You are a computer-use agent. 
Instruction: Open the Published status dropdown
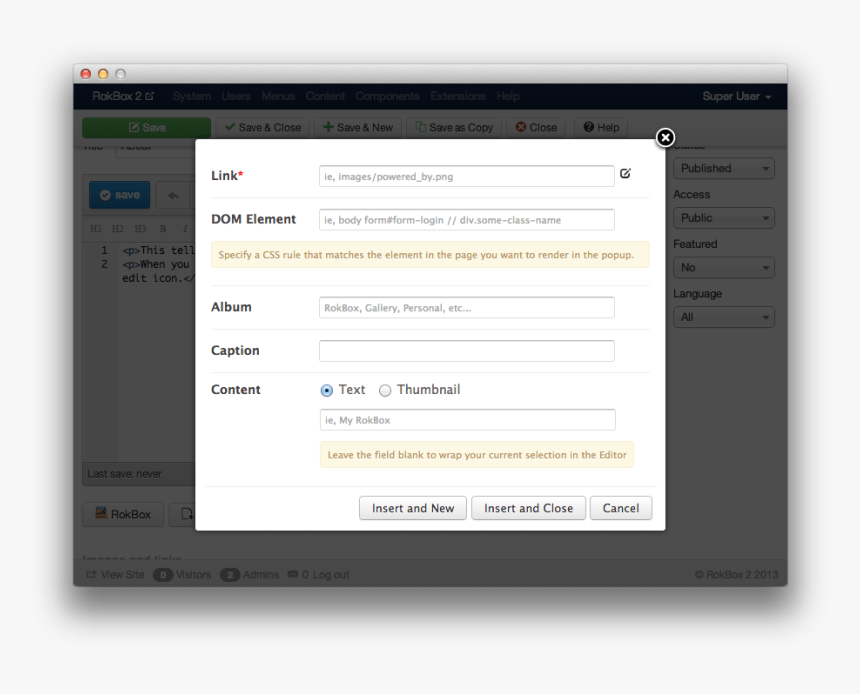click(x=723, y=168)
